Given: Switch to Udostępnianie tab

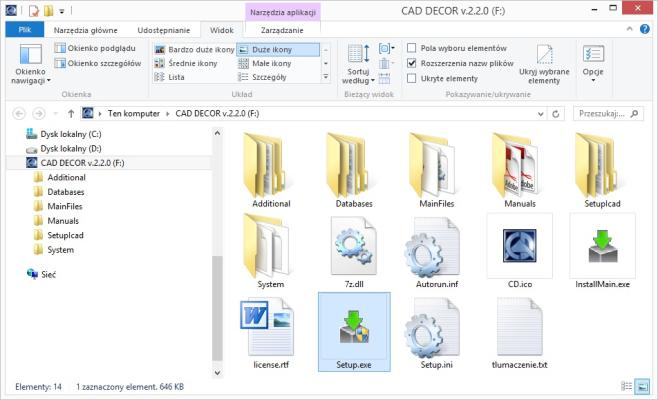Looking at the screenshot, I should [x=164, y=30].
